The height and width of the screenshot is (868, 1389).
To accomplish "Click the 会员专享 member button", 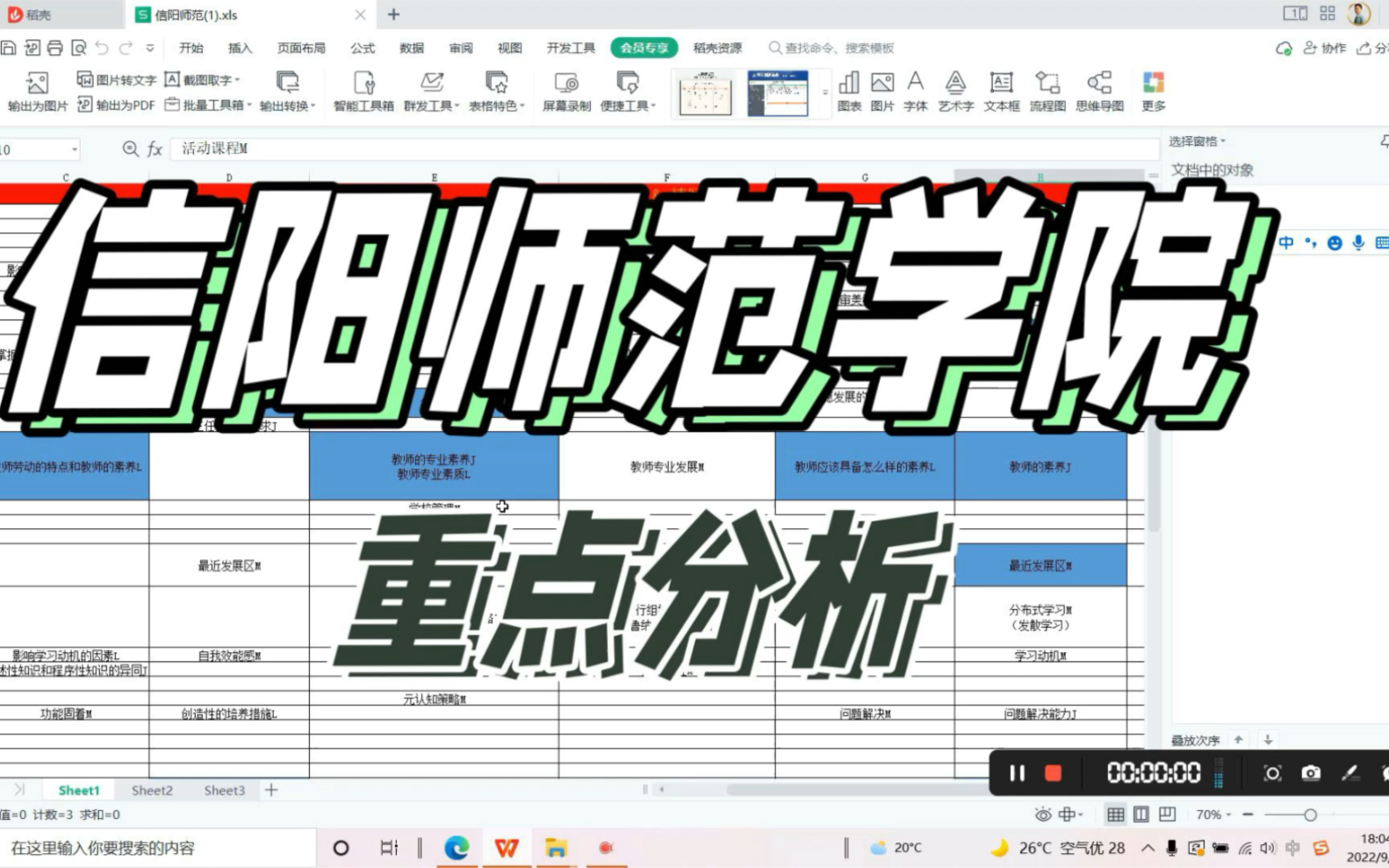I will tap(644, 48).
